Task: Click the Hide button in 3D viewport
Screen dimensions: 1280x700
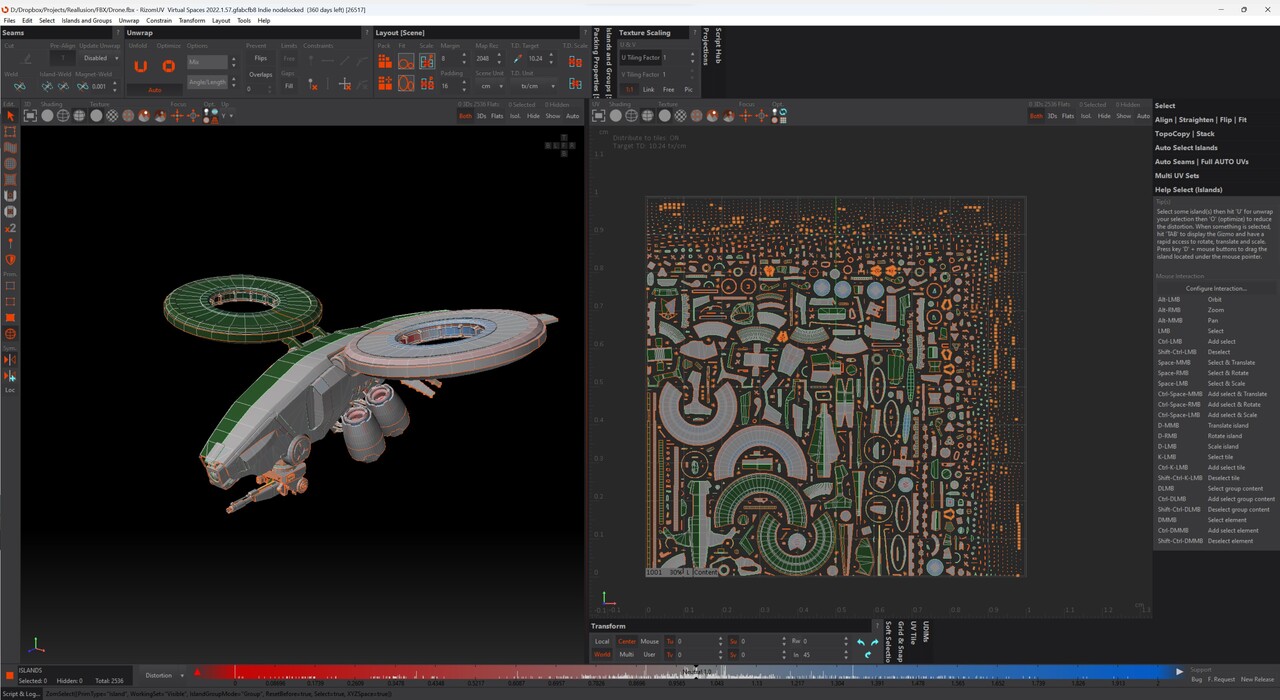Action: pyautogui.click(x=533, y=116)
